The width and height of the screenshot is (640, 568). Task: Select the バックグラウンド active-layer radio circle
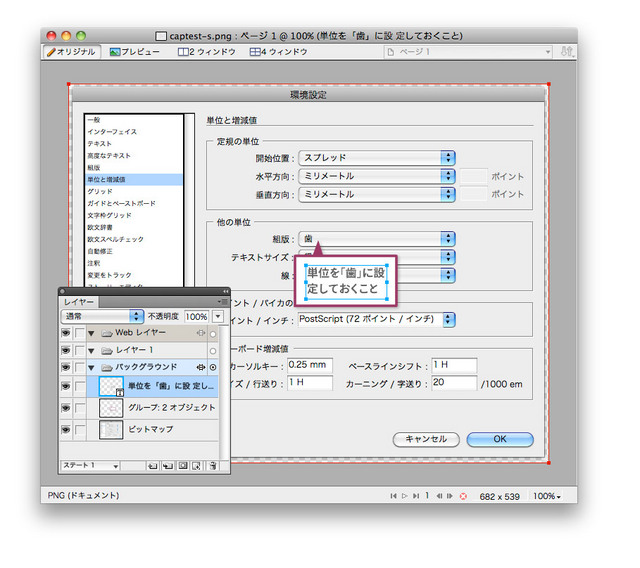[x=213, y=368]
